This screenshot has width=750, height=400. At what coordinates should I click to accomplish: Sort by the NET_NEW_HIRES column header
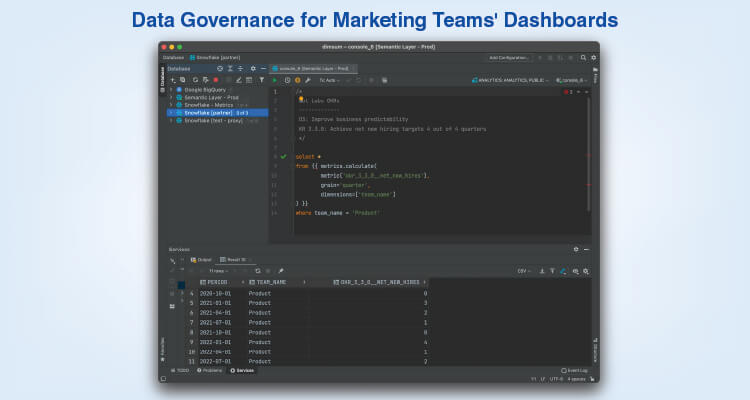[x=379, y=282]
